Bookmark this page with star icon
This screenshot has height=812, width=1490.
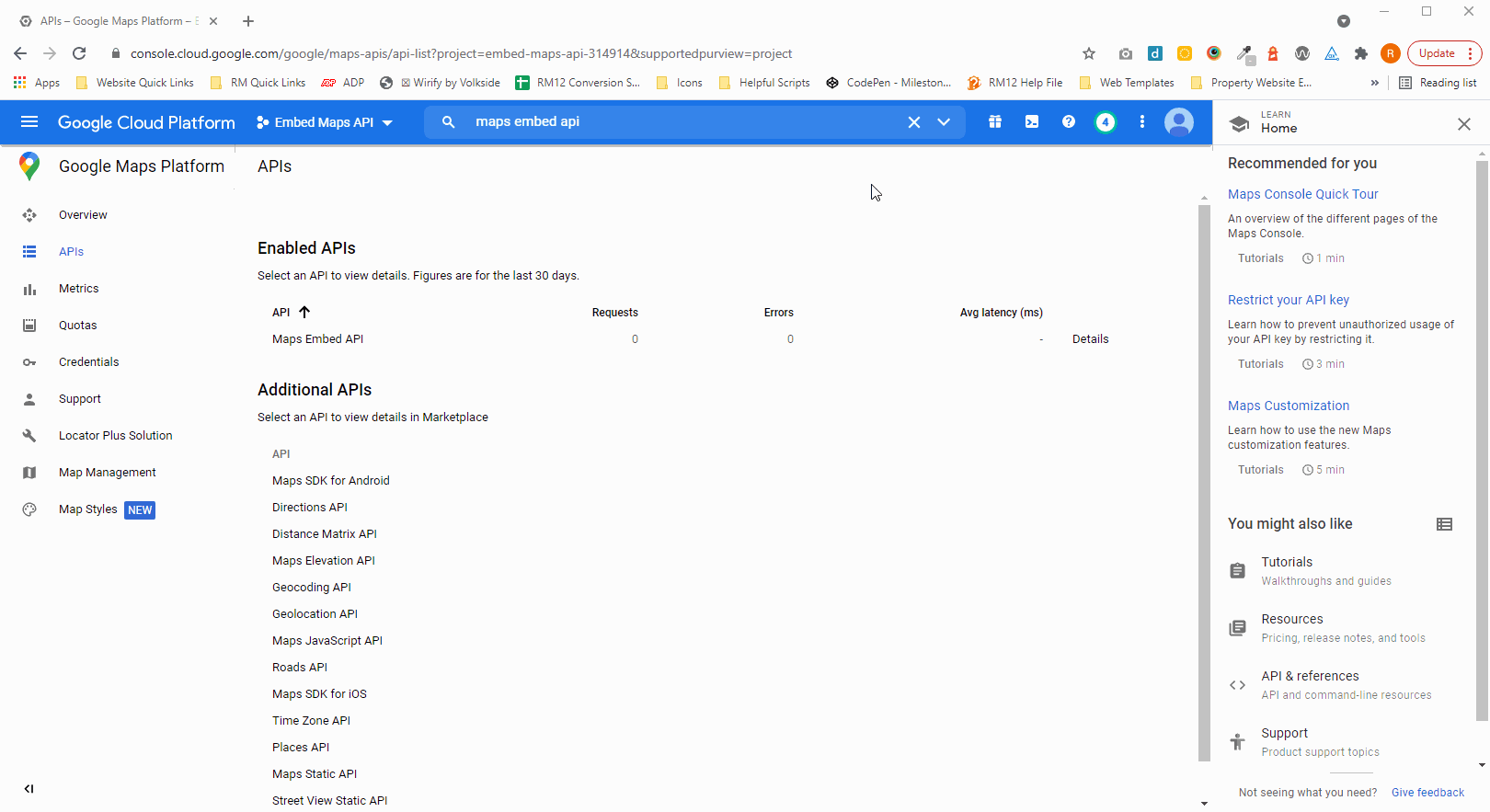(1089, 53)
